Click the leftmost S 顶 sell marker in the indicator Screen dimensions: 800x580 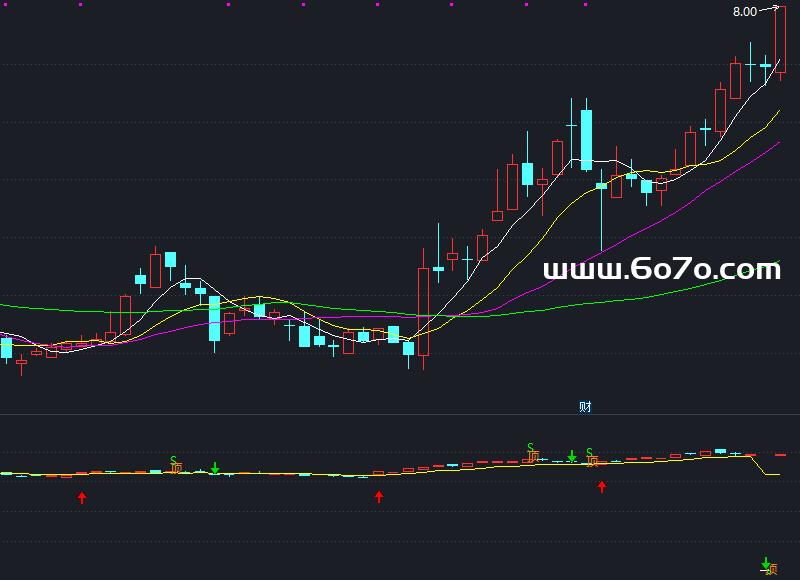176,464
